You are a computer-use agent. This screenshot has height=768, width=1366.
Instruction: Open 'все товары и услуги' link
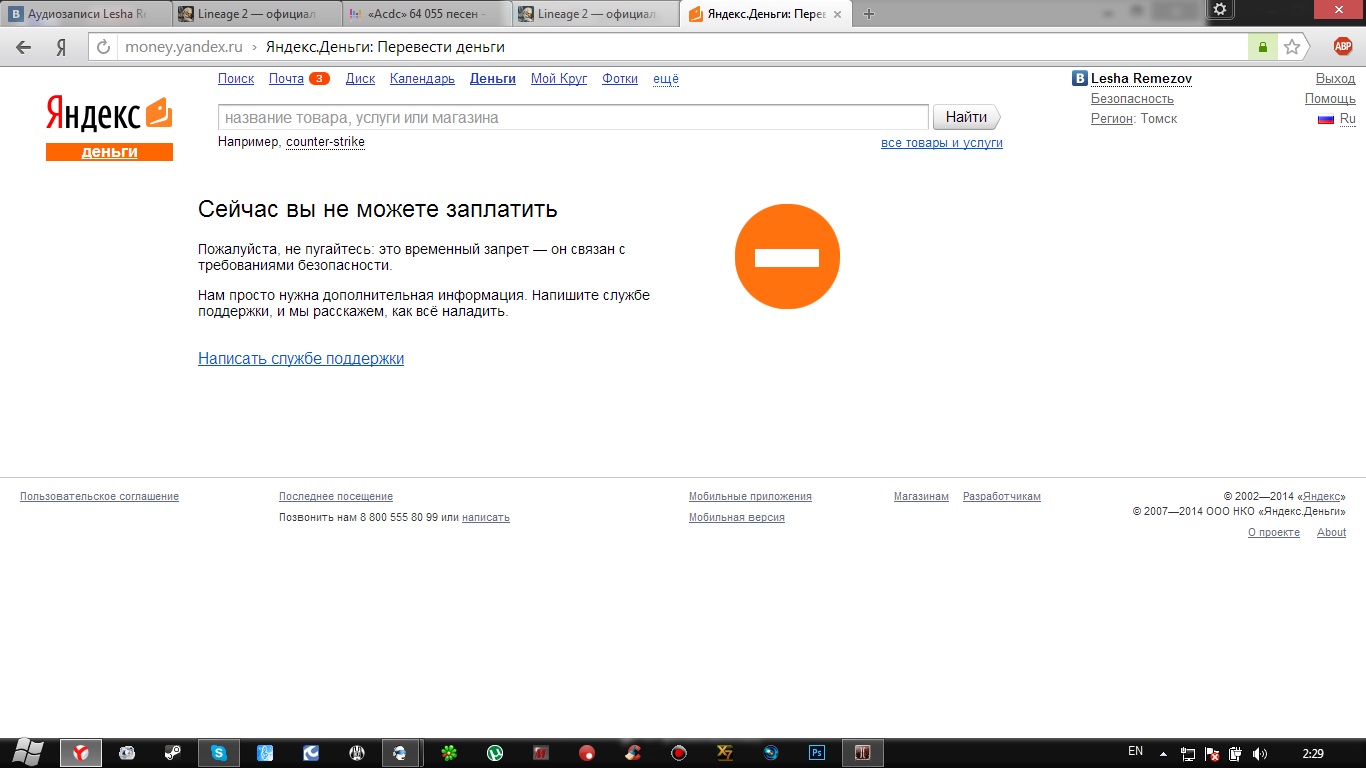(942, 143)
